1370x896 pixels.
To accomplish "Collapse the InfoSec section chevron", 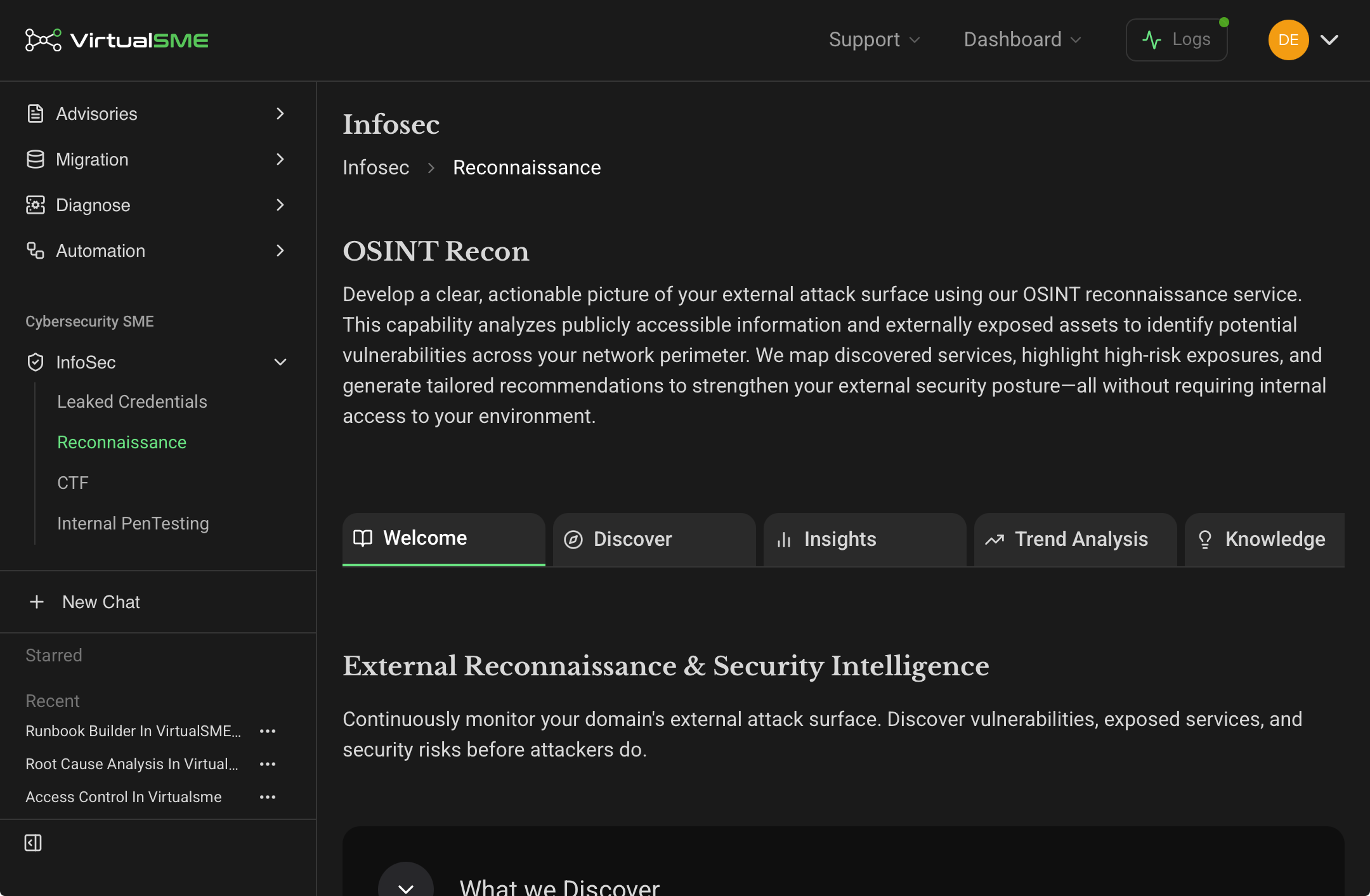I will [280, 362].
